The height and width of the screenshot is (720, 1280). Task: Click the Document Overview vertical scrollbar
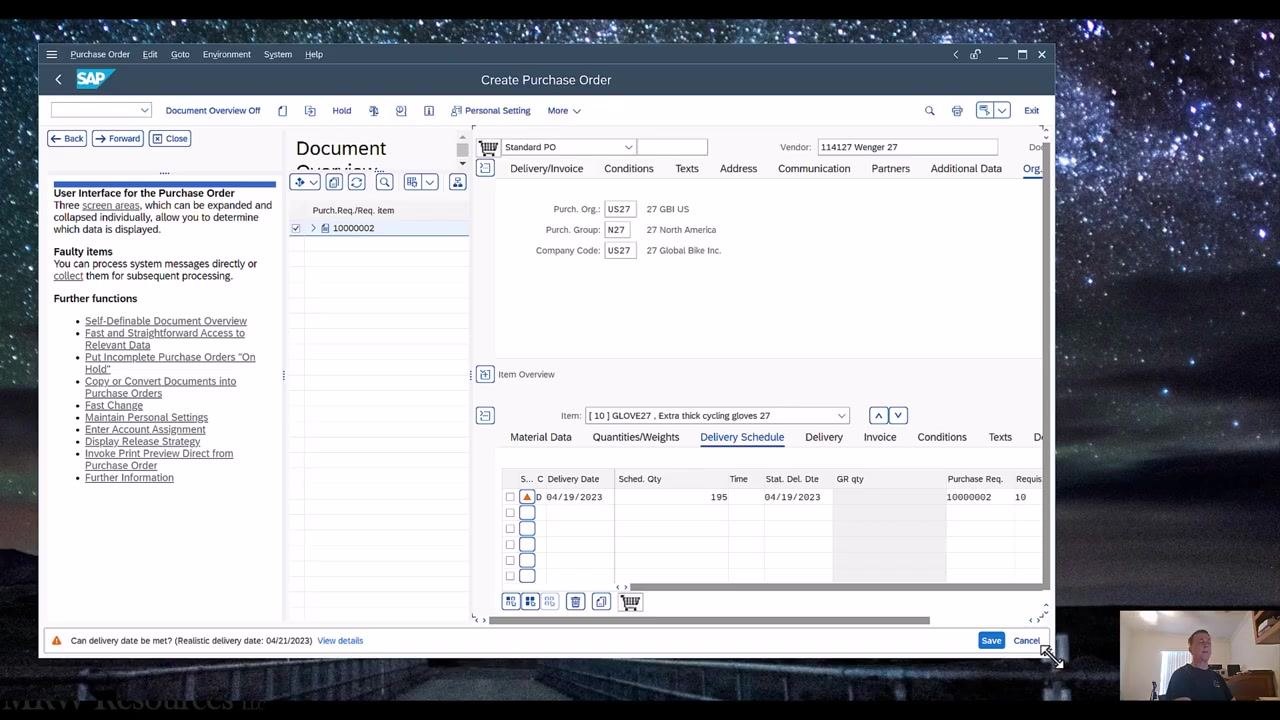tap(462, 150)
